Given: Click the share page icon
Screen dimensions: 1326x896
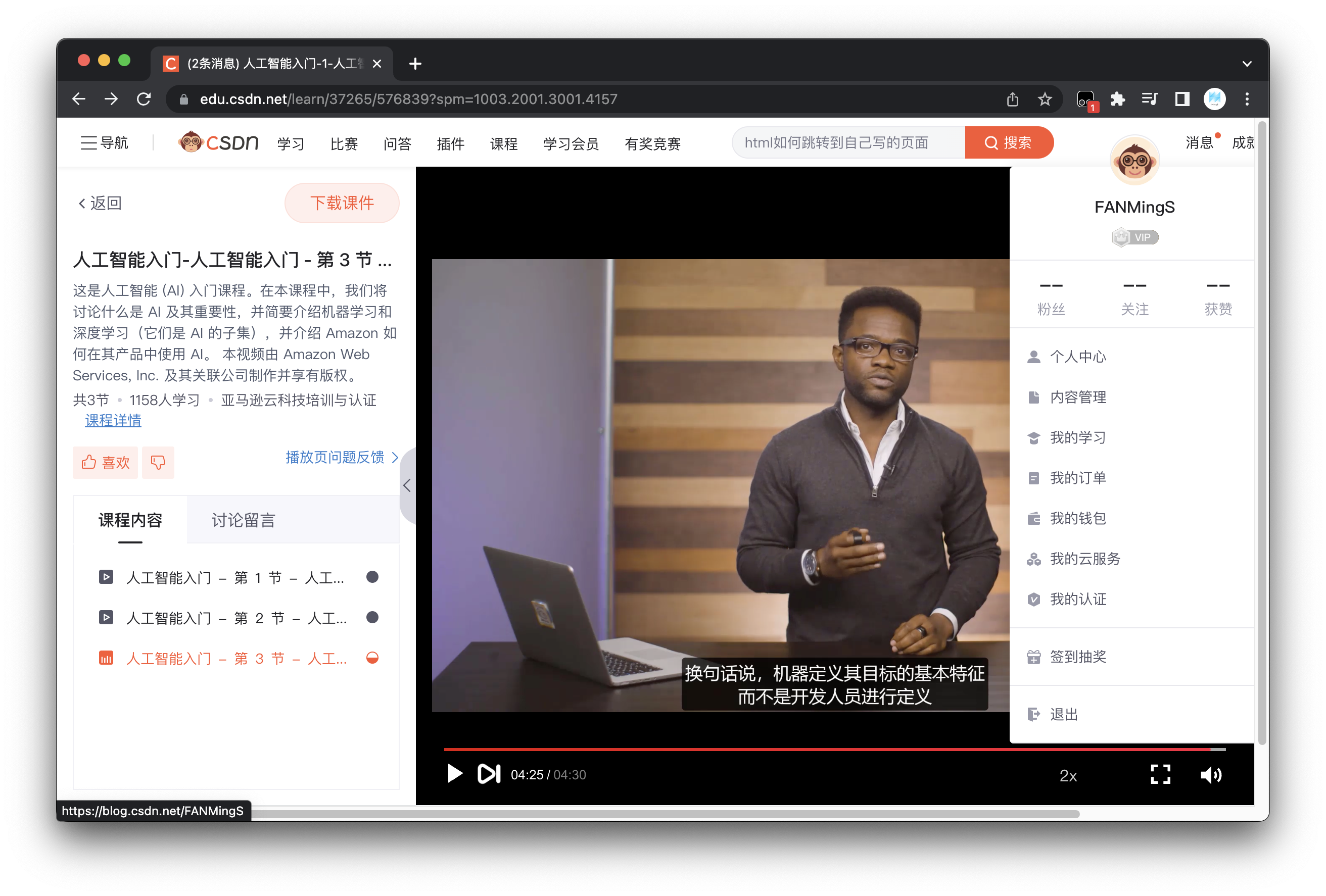Looking at the screenshot, I should (1012, 99).
